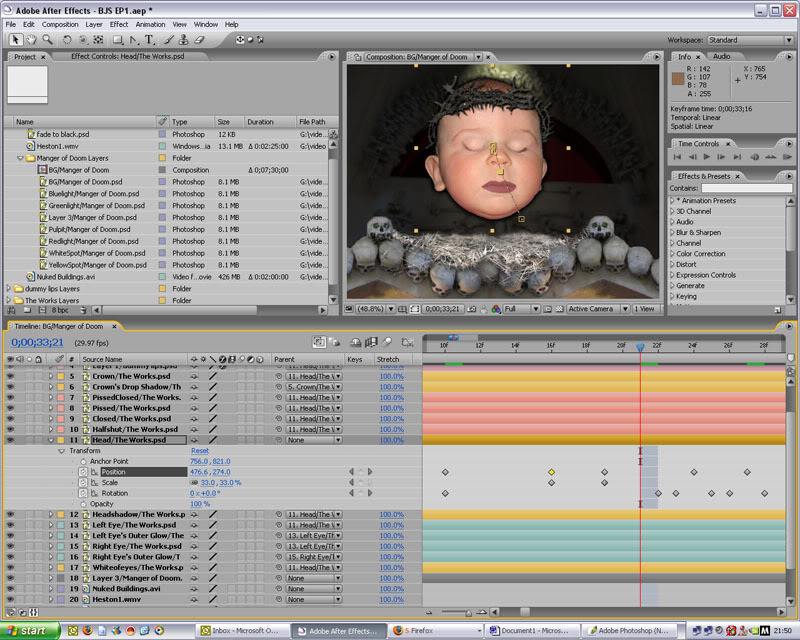
Task: Select the Type tool
Action: pos(149,39)
